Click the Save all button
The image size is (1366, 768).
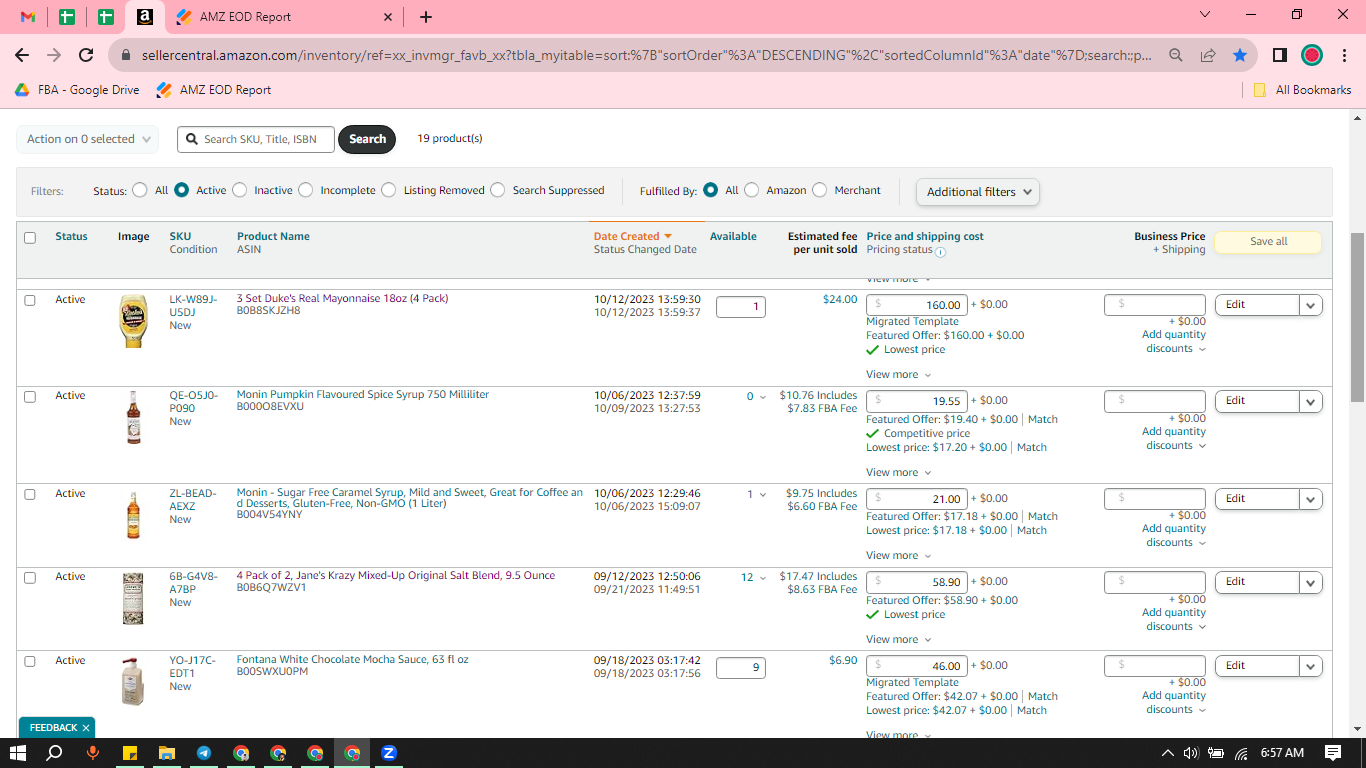point(1268,242)
